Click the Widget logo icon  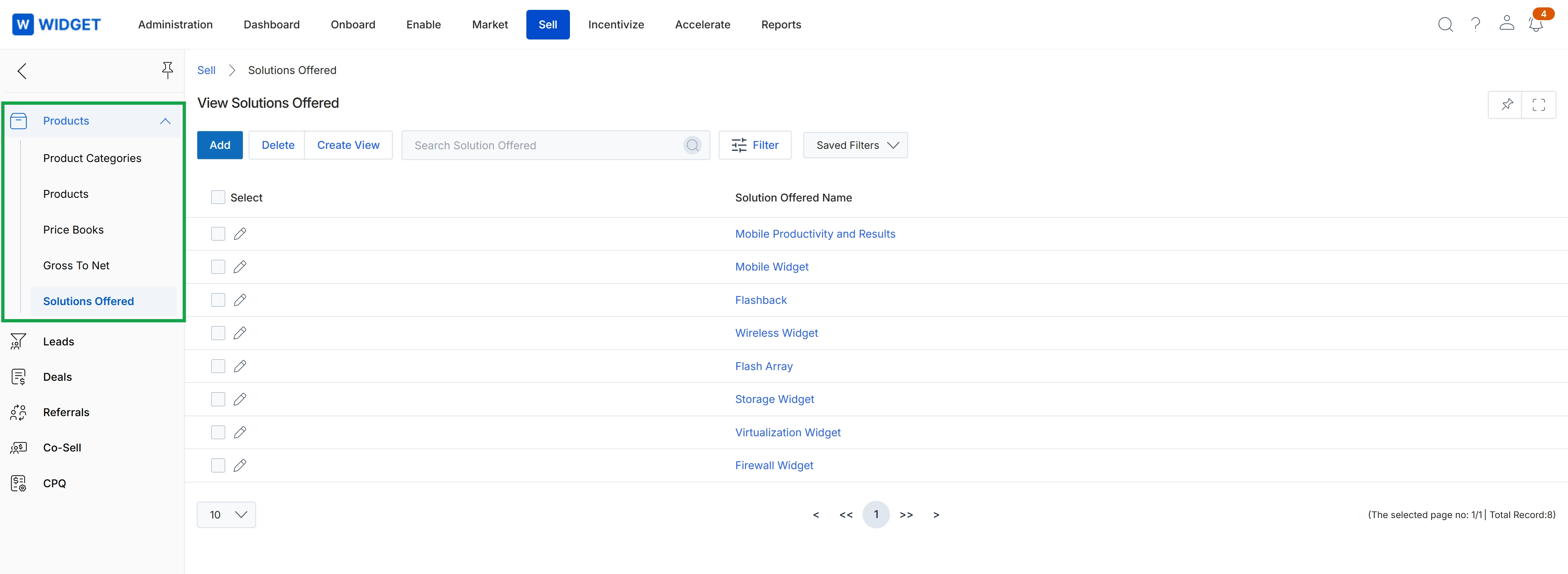(23, 24)
